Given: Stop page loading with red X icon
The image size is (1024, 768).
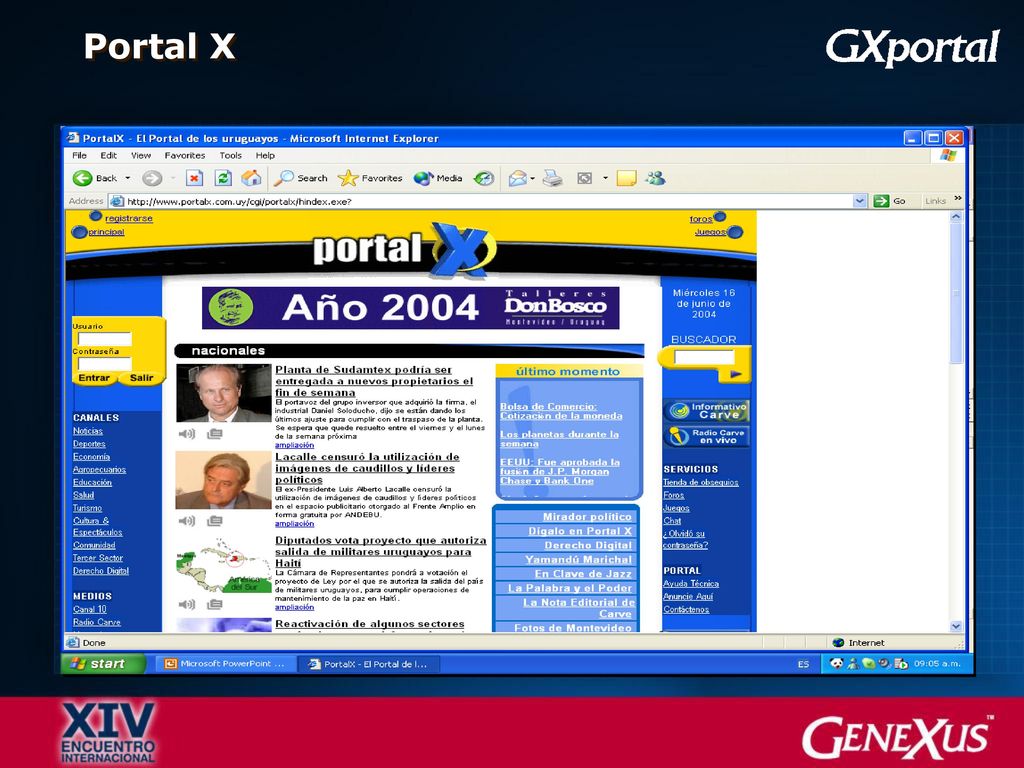Looking at the screenshot, I should 195,178.
